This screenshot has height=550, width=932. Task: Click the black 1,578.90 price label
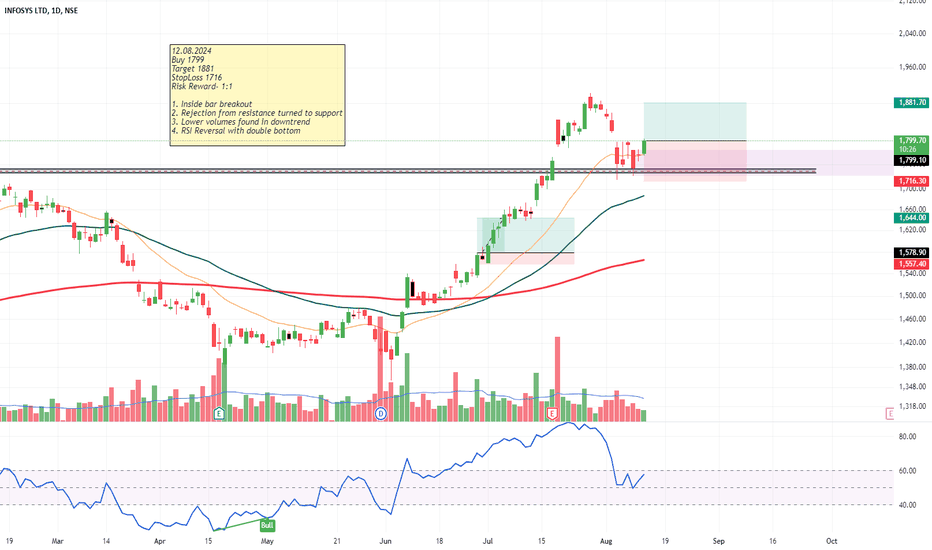pyautogui.click(x=912, y=253)
